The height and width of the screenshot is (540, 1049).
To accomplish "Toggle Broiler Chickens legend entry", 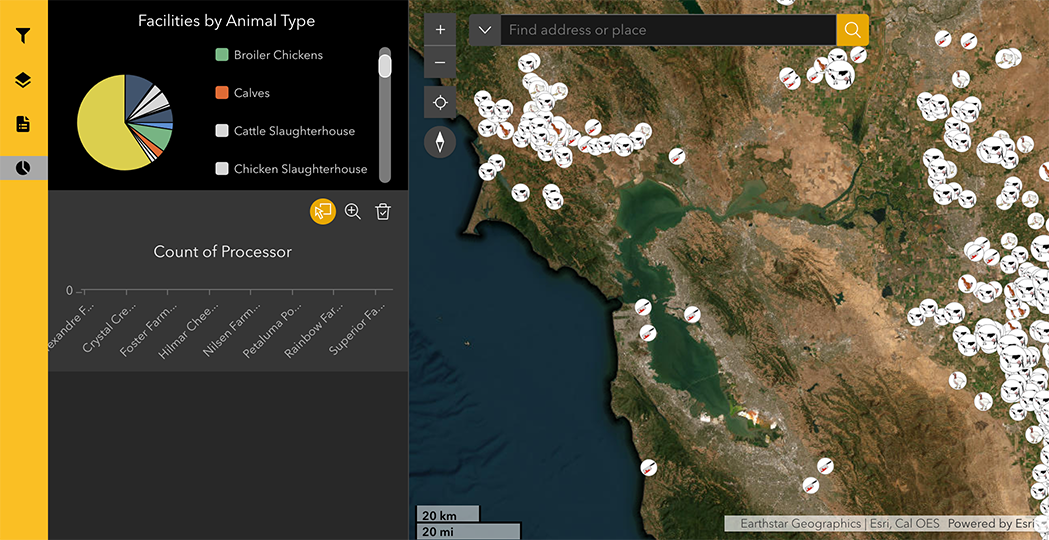I will (x=278, y=55).
